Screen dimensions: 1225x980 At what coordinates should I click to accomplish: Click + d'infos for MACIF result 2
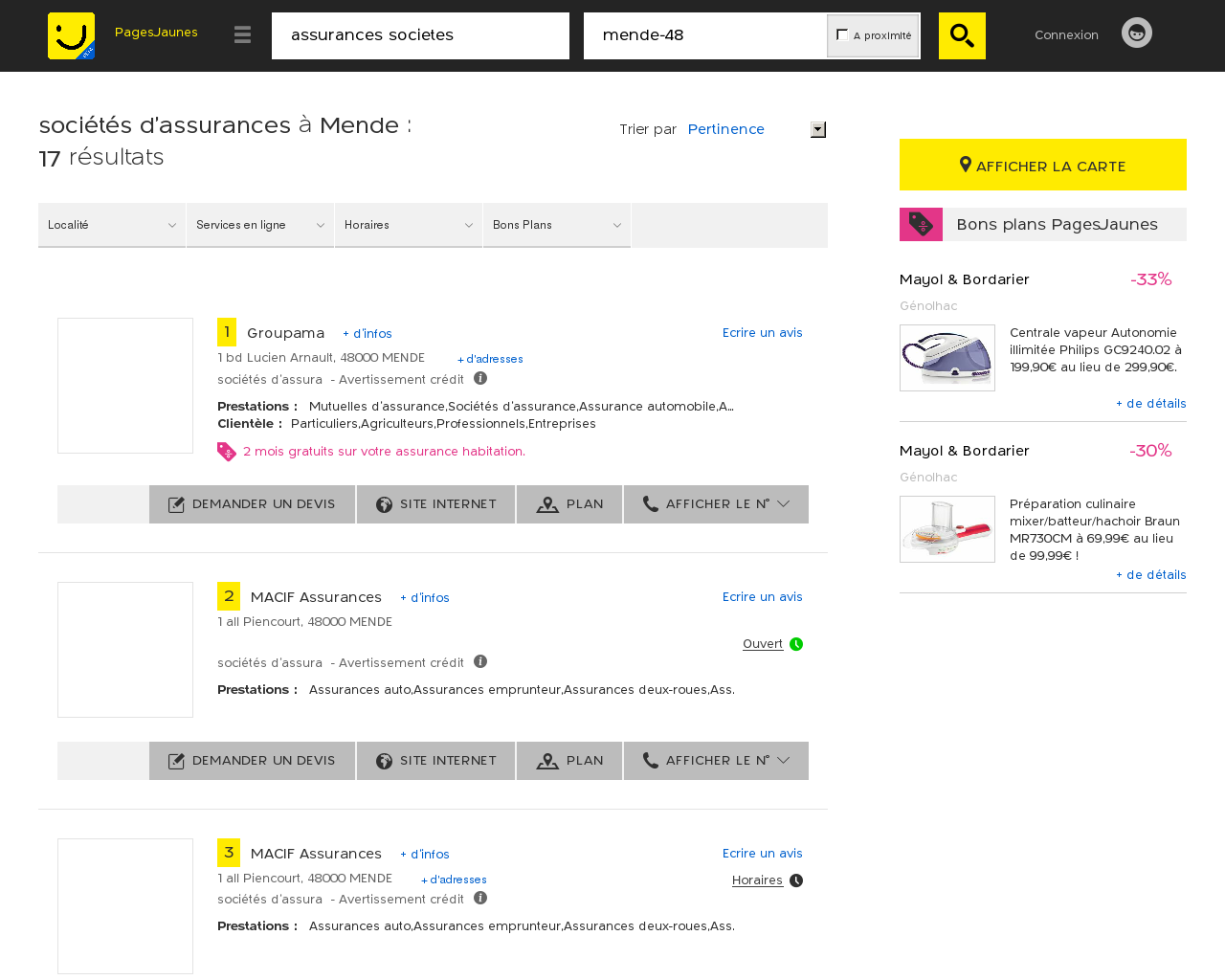click(x=425, y=598)
